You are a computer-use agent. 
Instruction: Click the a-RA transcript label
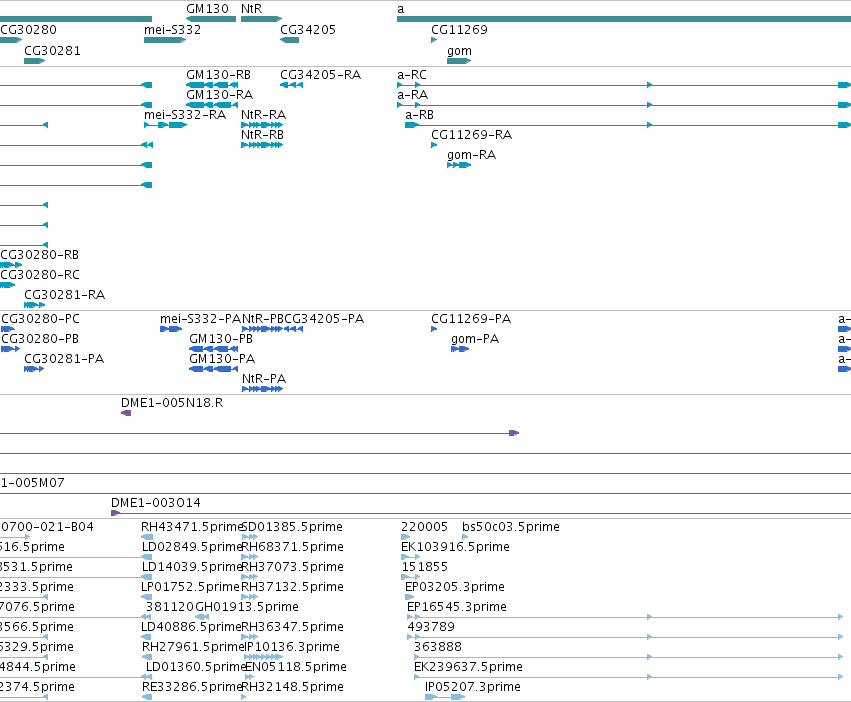pyautogui.click(x=412, y=94)
